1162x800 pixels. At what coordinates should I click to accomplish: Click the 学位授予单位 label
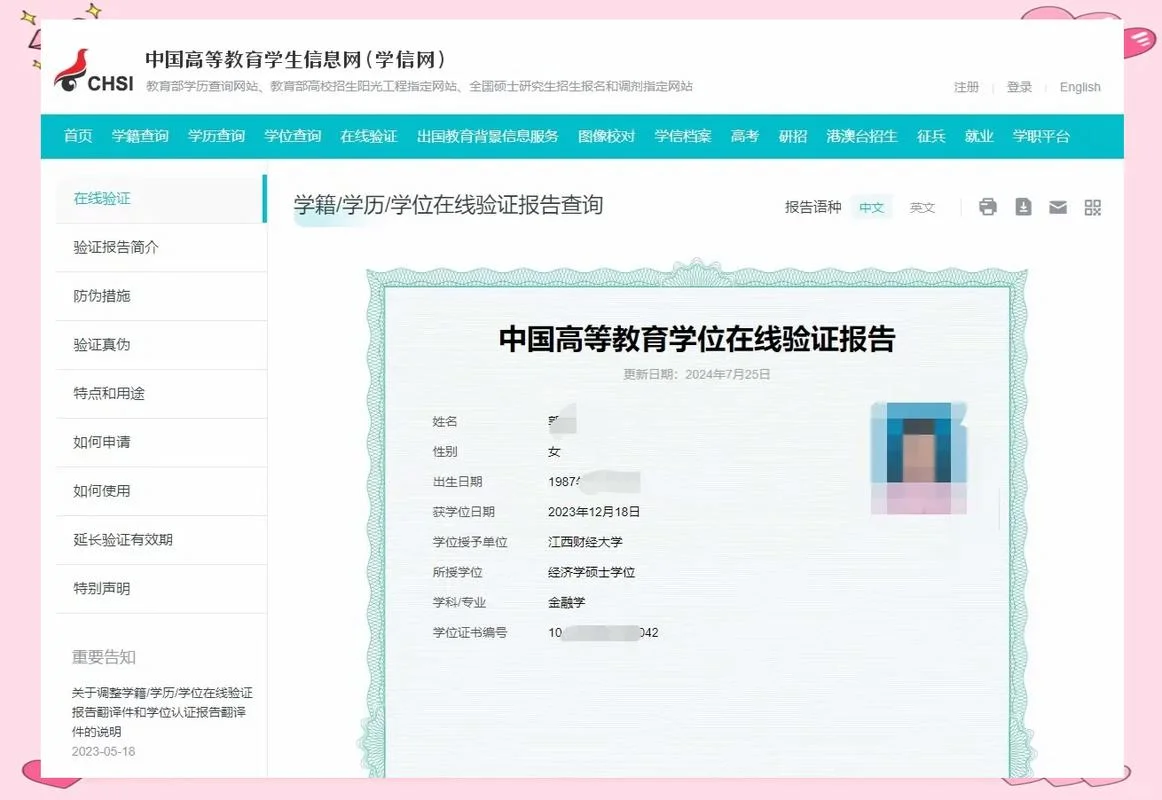click(470, 542)
